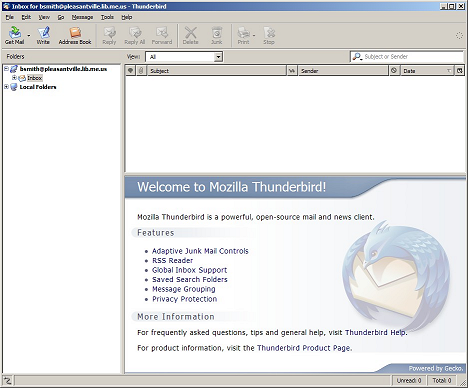Expand the Inbox folder node
This screenshot has height=388, width=468.
14,77
